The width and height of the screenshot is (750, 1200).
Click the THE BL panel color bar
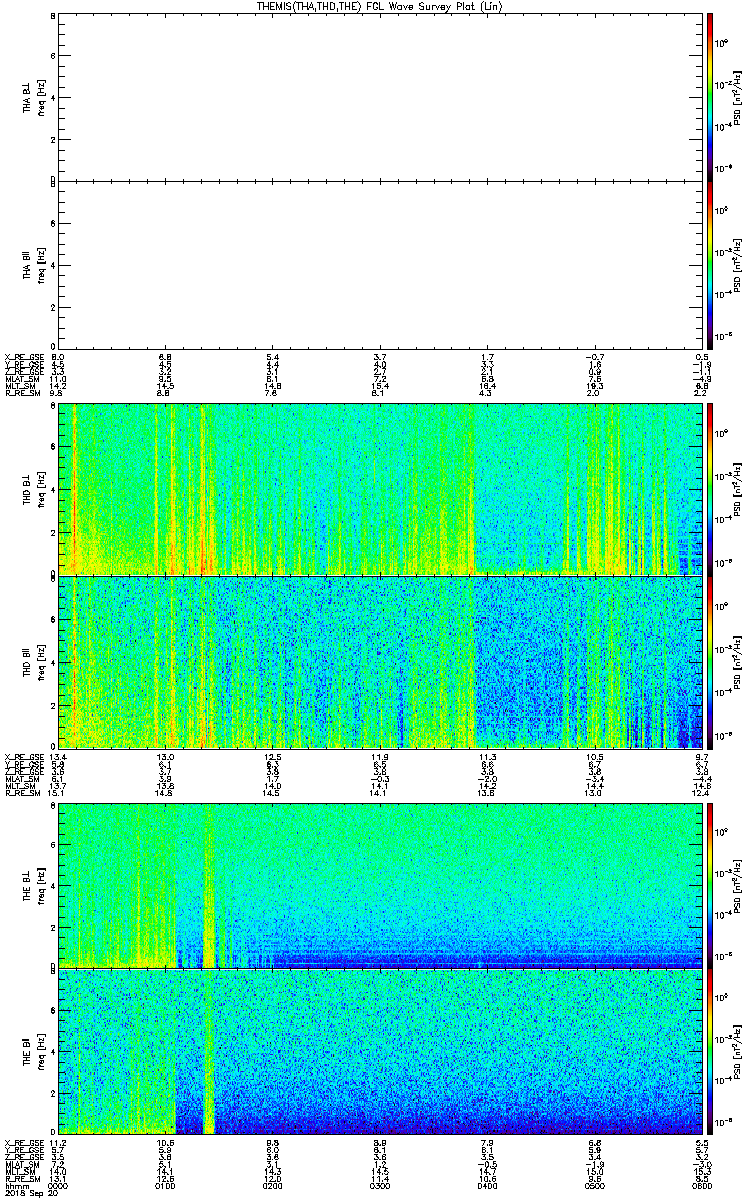710,886
